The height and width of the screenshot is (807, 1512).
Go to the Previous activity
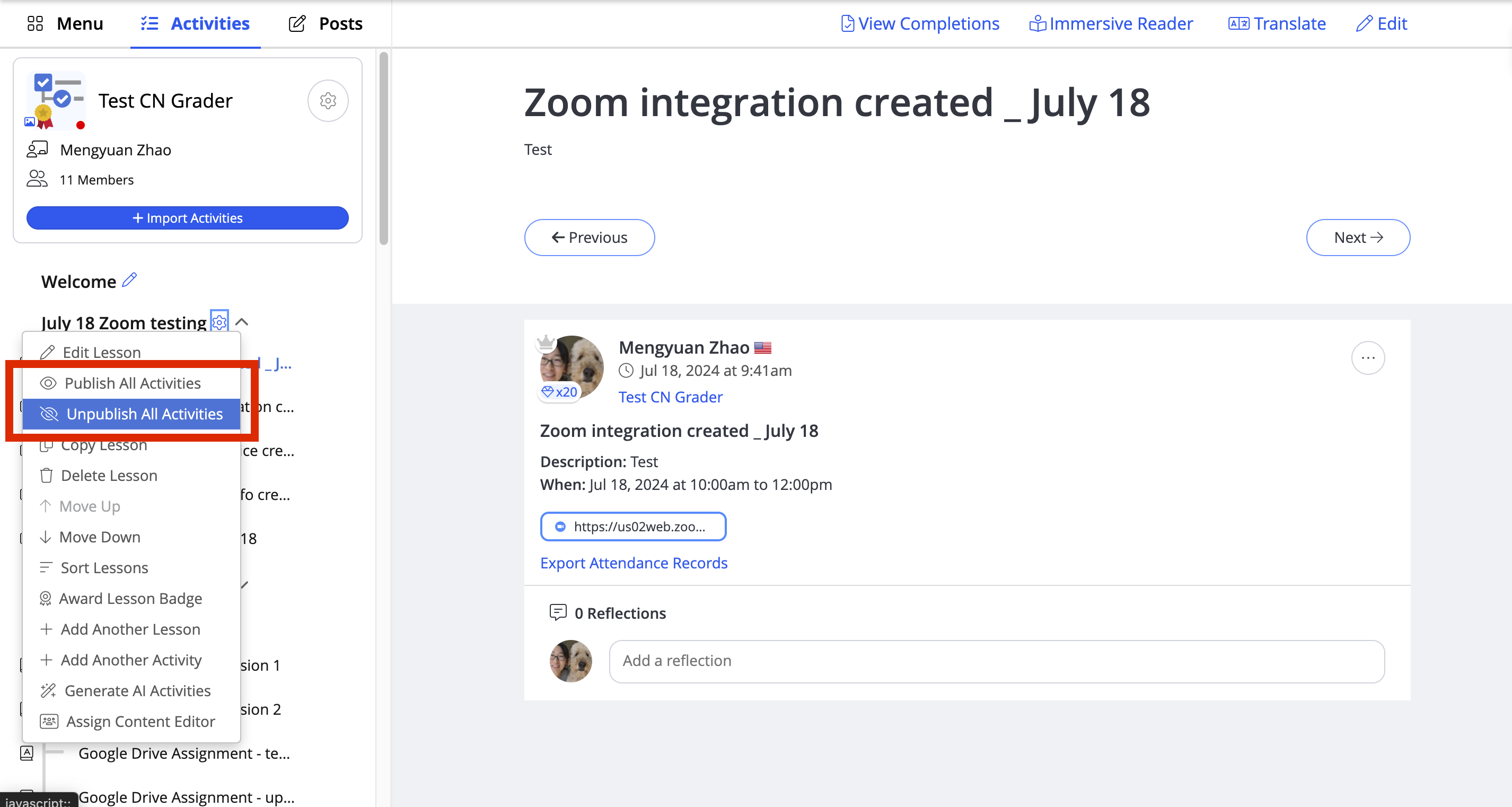[590, 237]
